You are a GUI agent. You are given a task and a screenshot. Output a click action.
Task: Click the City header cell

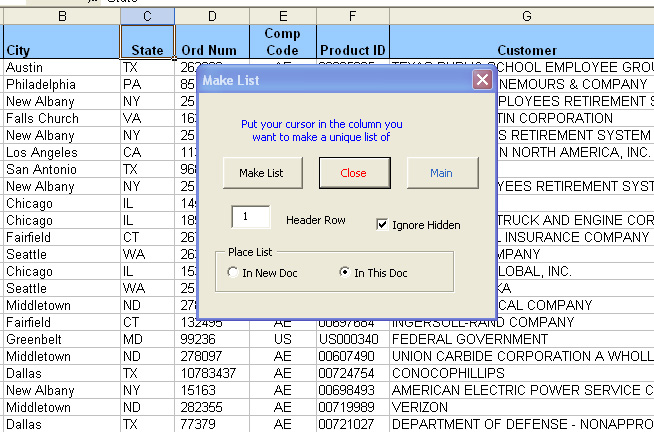[62, 42]
